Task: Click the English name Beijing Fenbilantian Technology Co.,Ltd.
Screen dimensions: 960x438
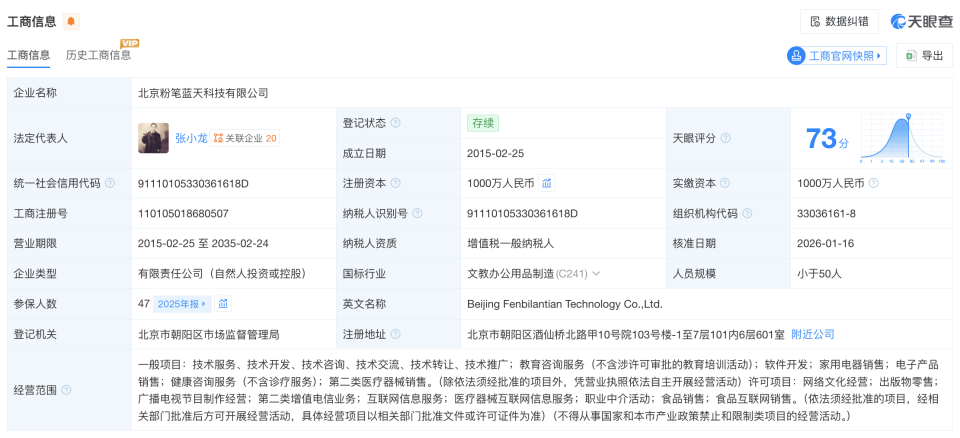Action: pyautogui.click(x=564, y=304)
